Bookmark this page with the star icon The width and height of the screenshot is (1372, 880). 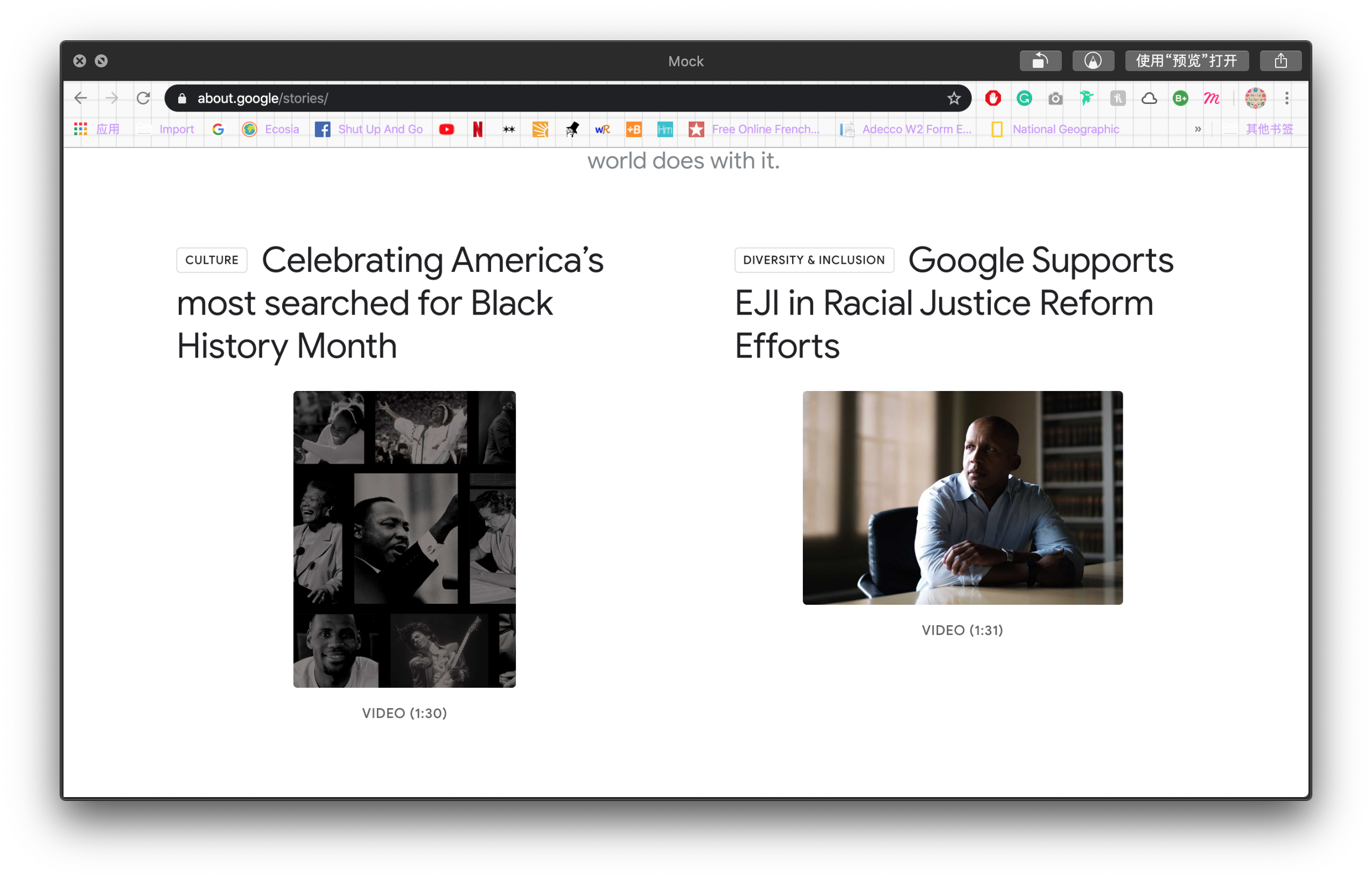coord(953,98)
